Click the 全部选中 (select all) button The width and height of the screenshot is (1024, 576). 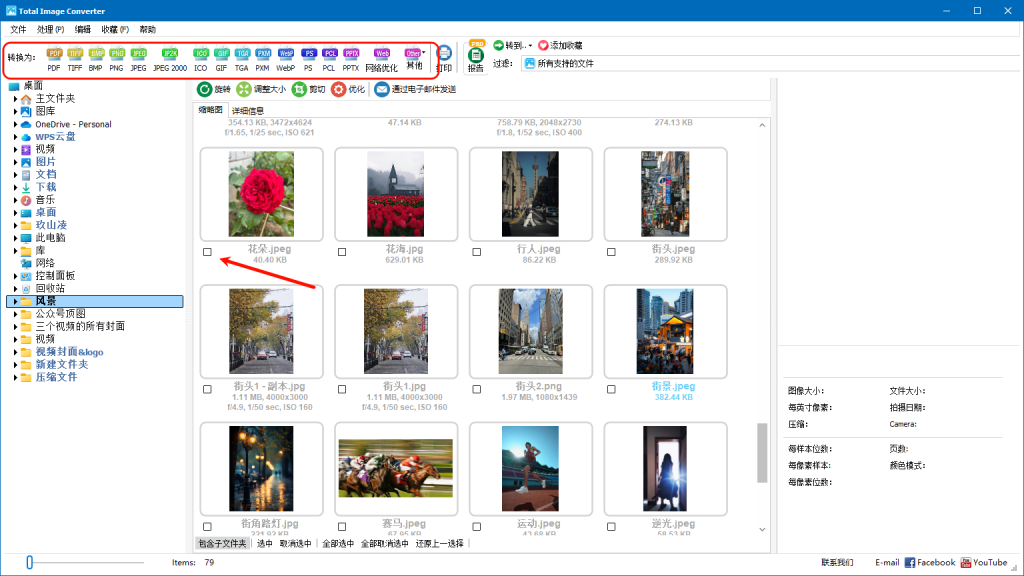coord(337,544)
